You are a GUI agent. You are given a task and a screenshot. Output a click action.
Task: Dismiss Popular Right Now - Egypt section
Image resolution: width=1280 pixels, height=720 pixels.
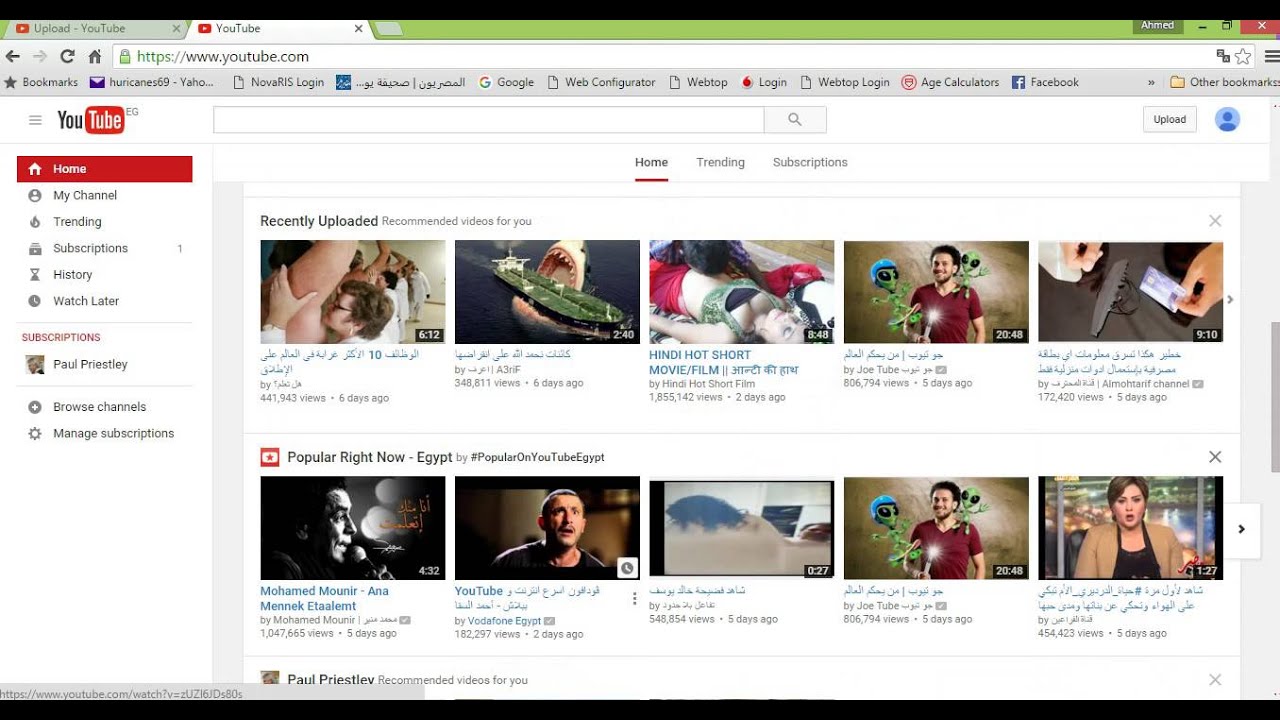tap(1215, 457)
